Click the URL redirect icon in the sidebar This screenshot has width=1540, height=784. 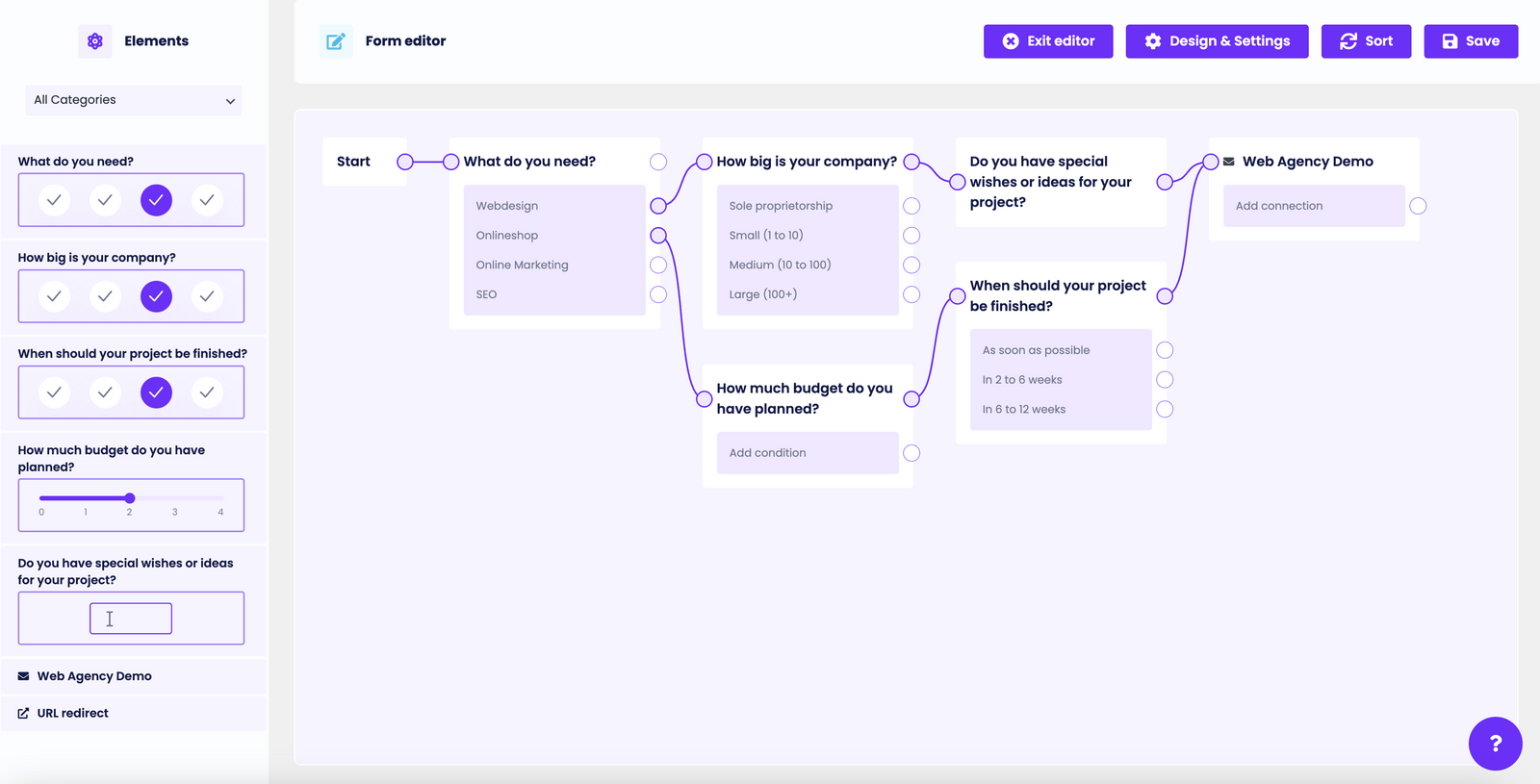(22, 713)
